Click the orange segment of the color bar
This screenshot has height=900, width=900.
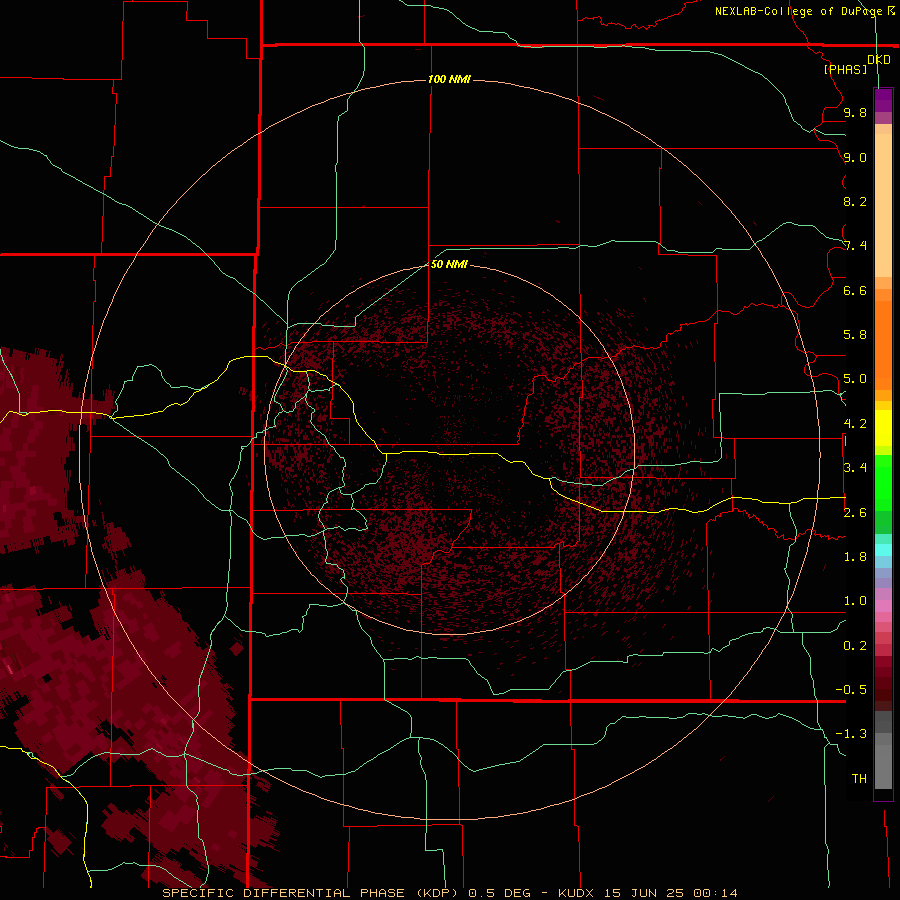[883, 345]
